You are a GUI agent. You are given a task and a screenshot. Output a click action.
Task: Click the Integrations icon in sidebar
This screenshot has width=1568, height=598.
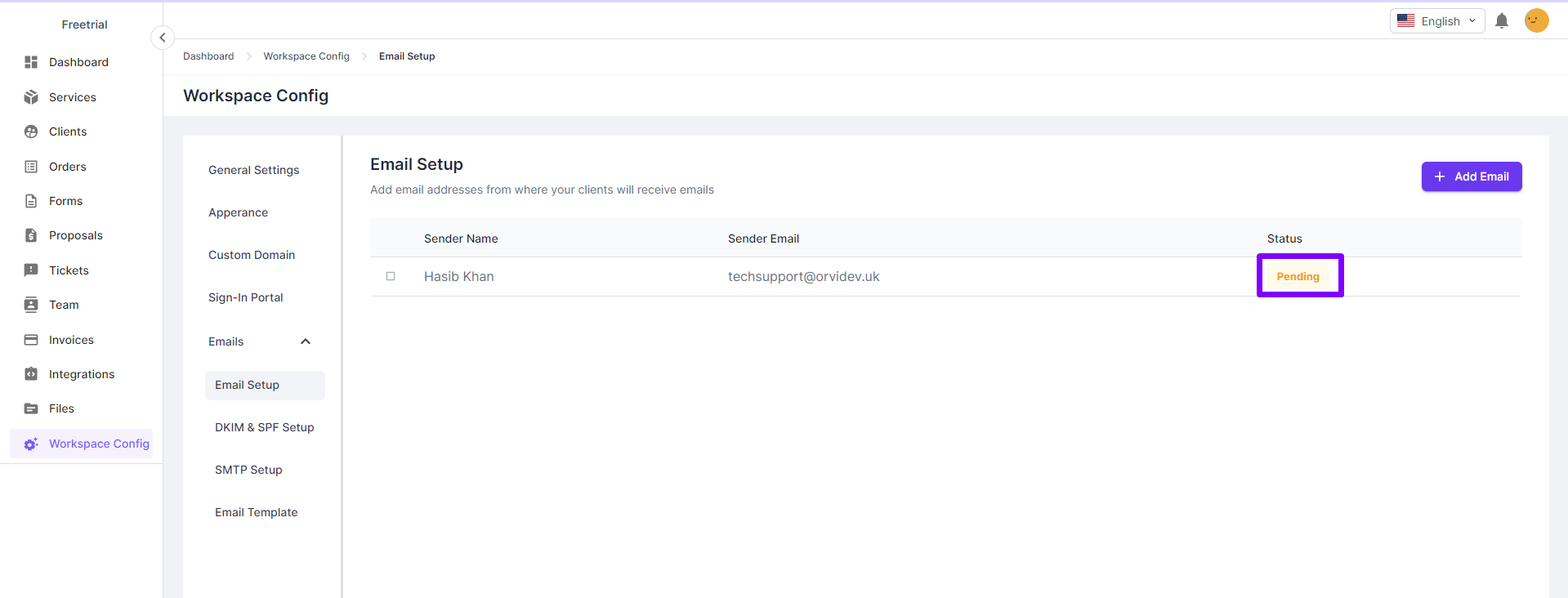coord(31,374)
